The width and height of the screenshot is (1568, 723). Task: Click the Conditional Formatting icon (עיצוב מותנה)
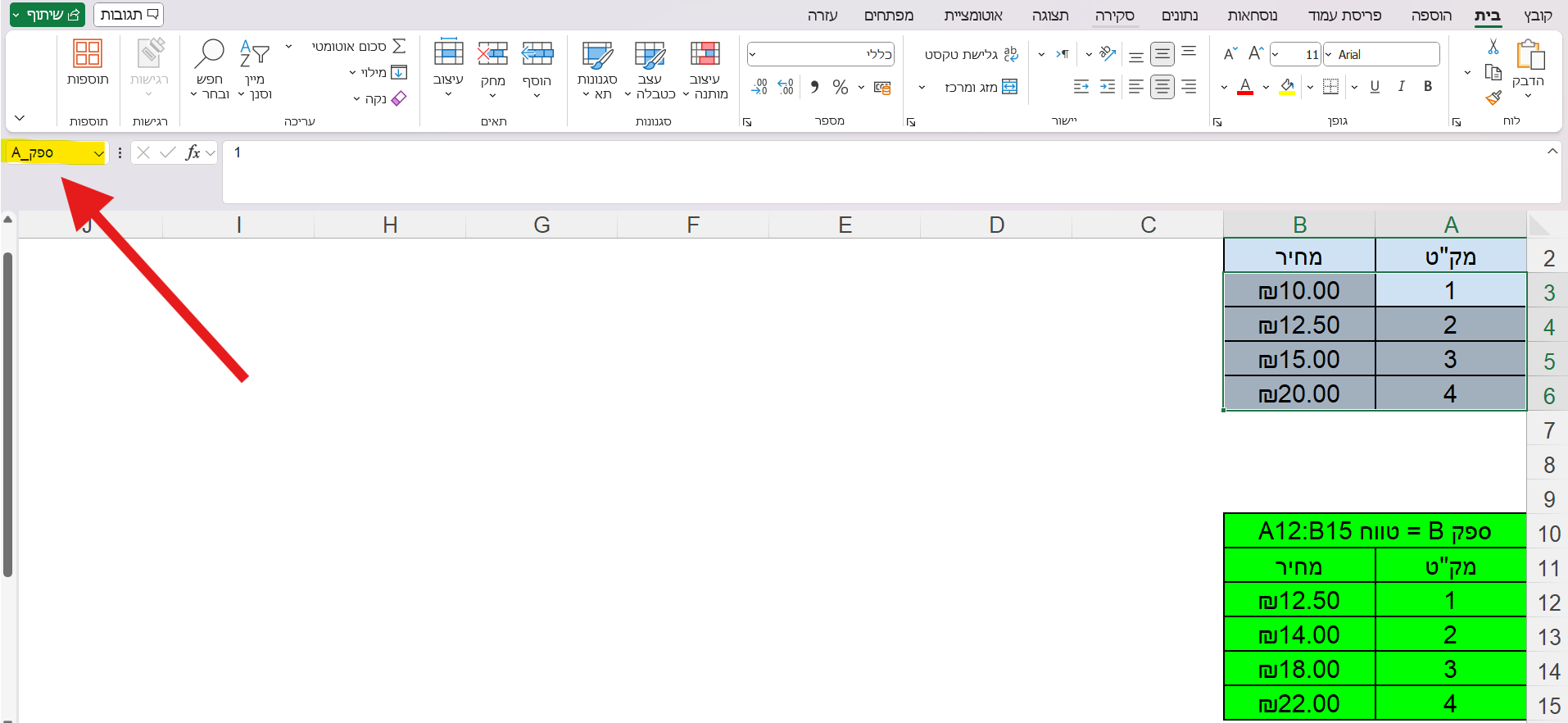(x=705, y=54)
